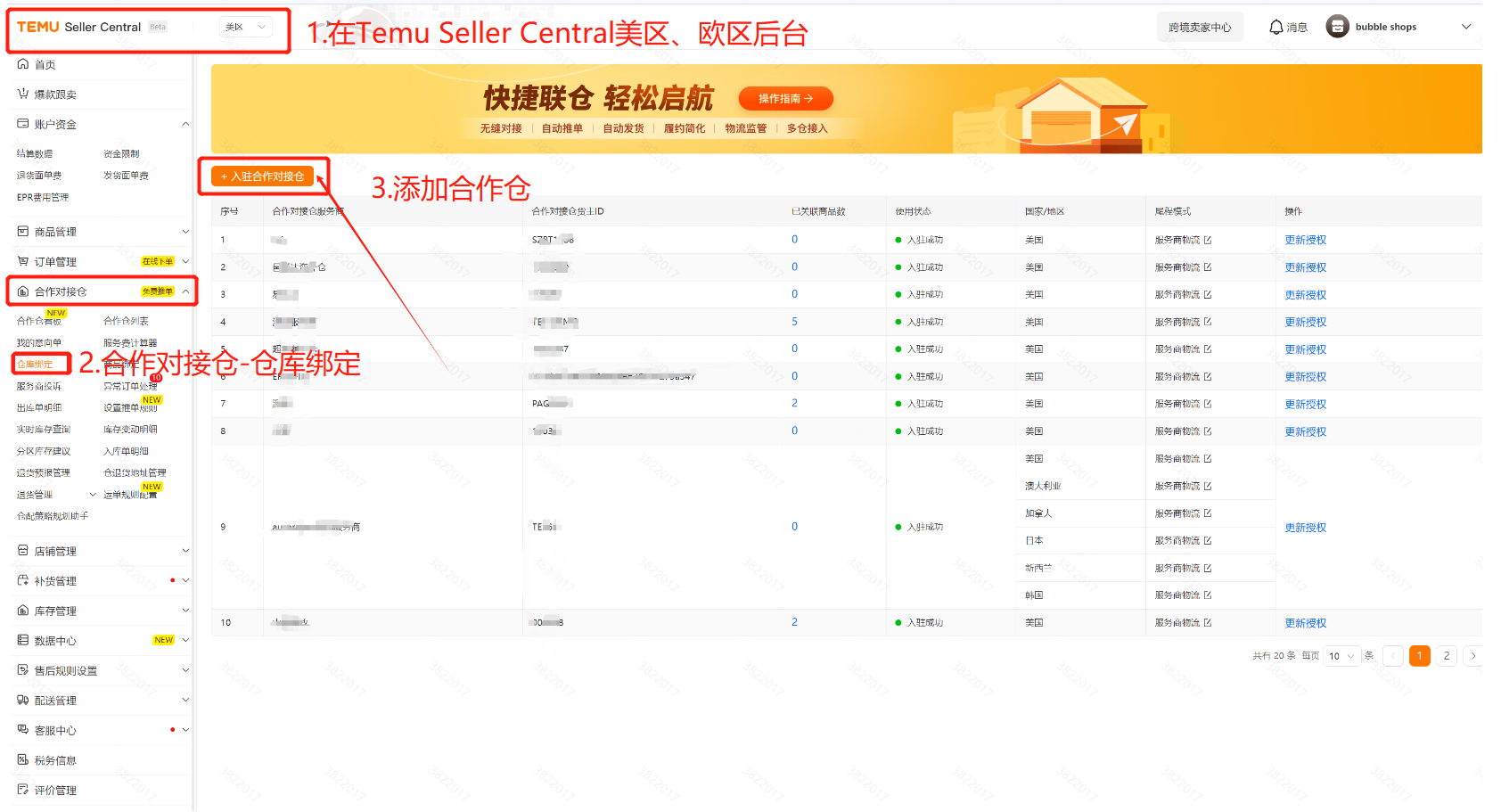This screenshot has height=812, width=1501.
Task: Click the 快捷联仓 轻松启航 banner
Action: point(847,109)
